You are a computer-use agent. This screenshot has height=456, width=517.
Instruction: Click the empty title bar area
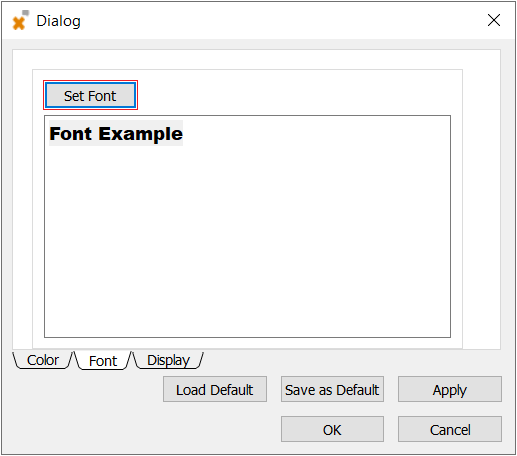pos(283,21)
